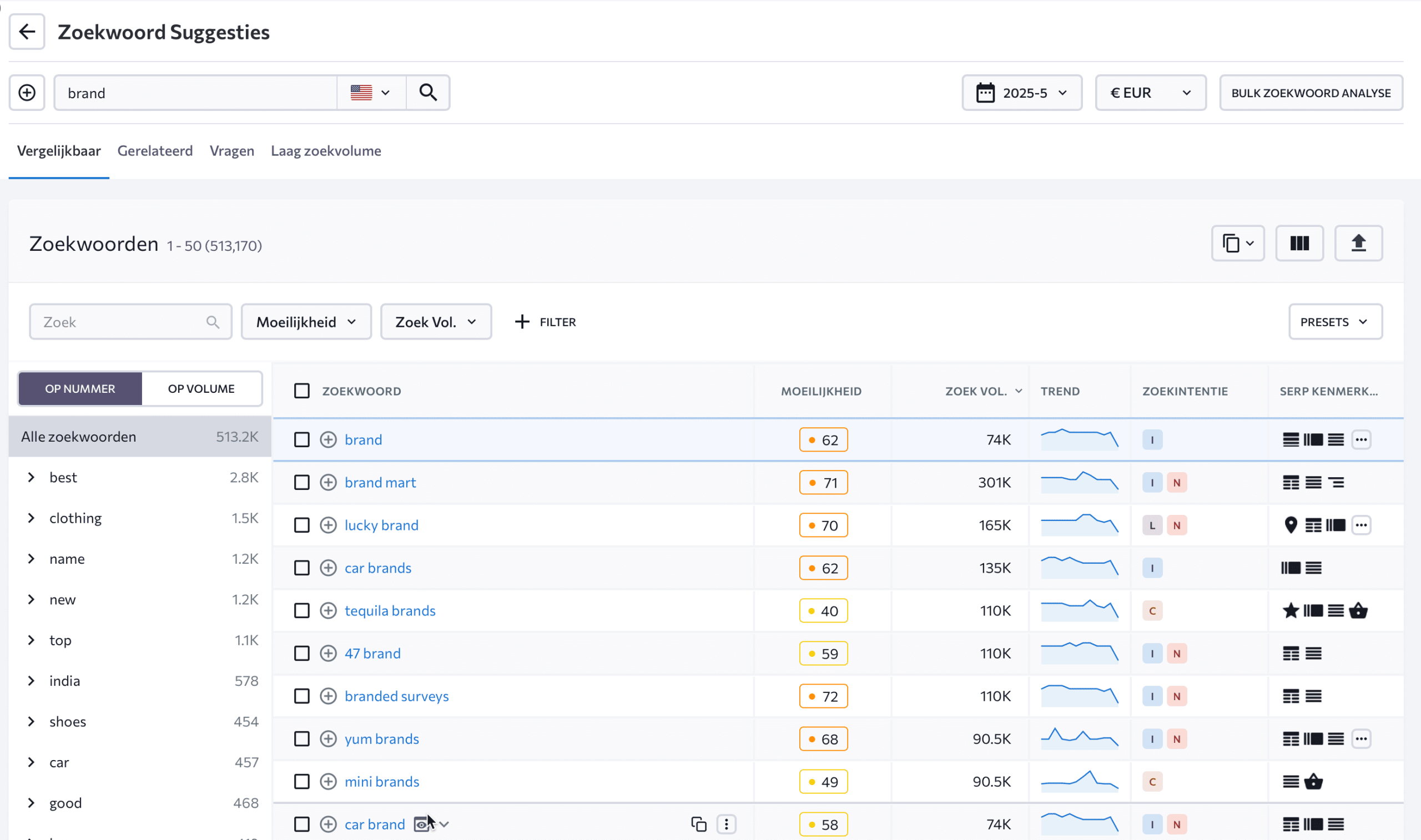The width and height of the screenshot is (1421, 840).
Task: Click the main keyword input containing 'brand'
Action: pos(196,92)
